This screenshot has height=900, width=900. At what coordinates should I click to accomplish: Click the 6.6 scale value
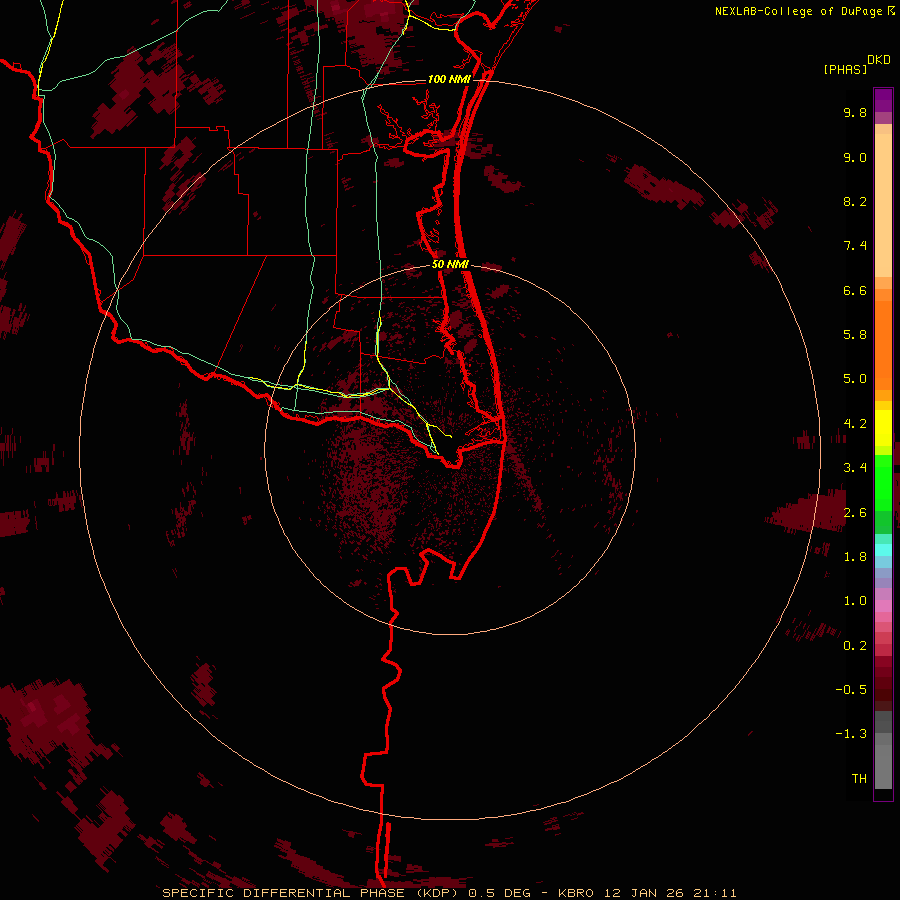click(x=855, y=290)
